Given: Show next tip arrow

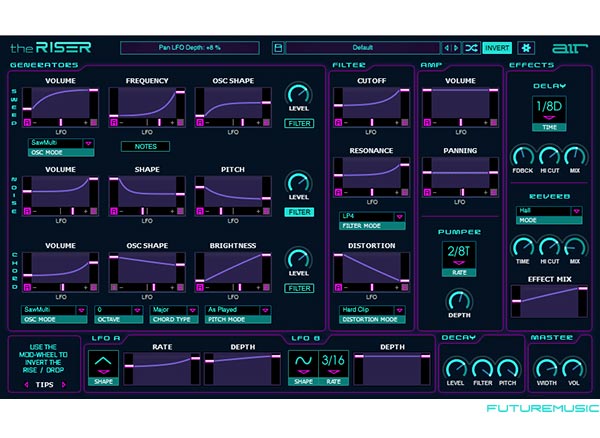Looking at the screenshot, I should point(64,384).
